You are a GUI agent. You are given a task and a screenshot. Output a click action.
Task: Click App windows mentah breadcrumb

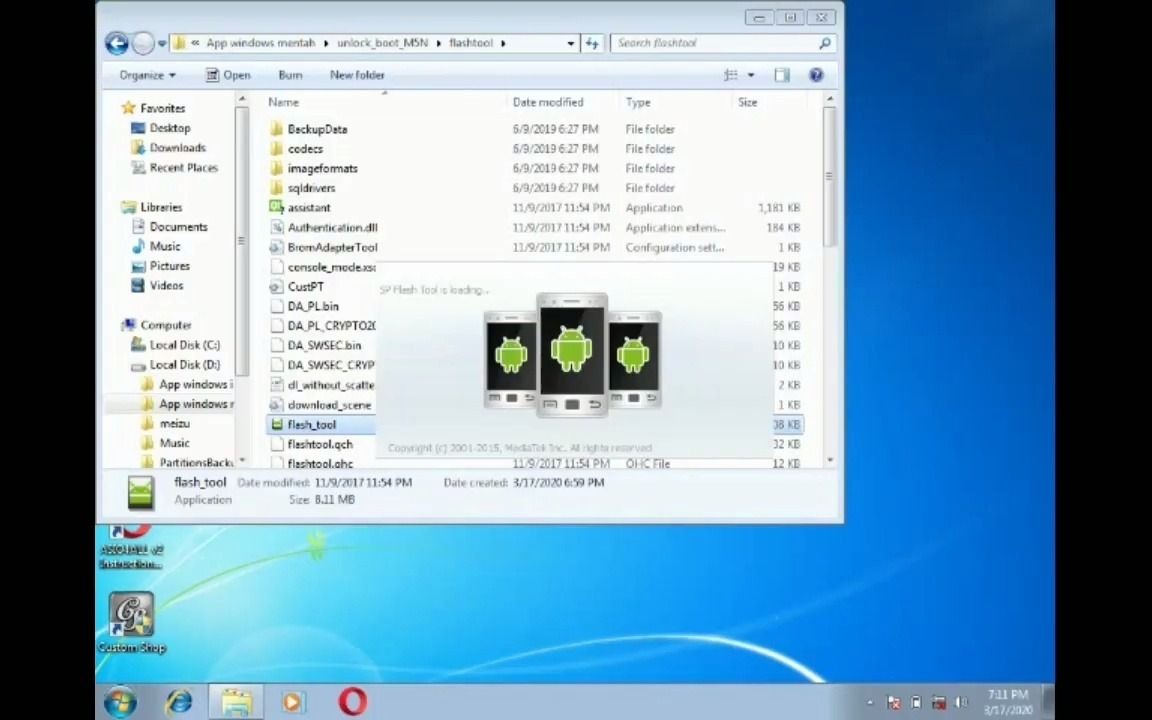coord(260,43)
